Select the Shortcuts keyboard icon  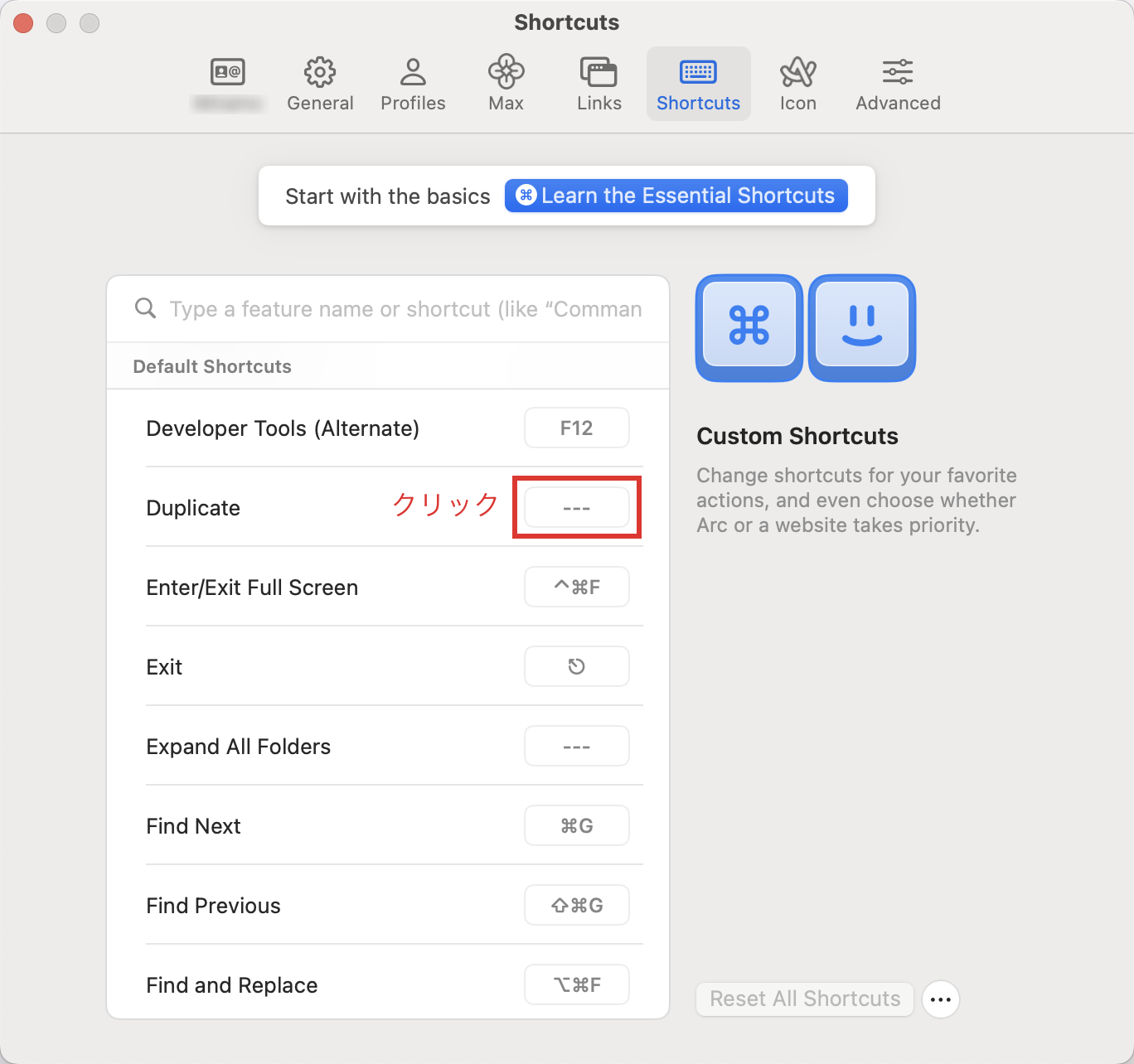click(x=698, y=73)
